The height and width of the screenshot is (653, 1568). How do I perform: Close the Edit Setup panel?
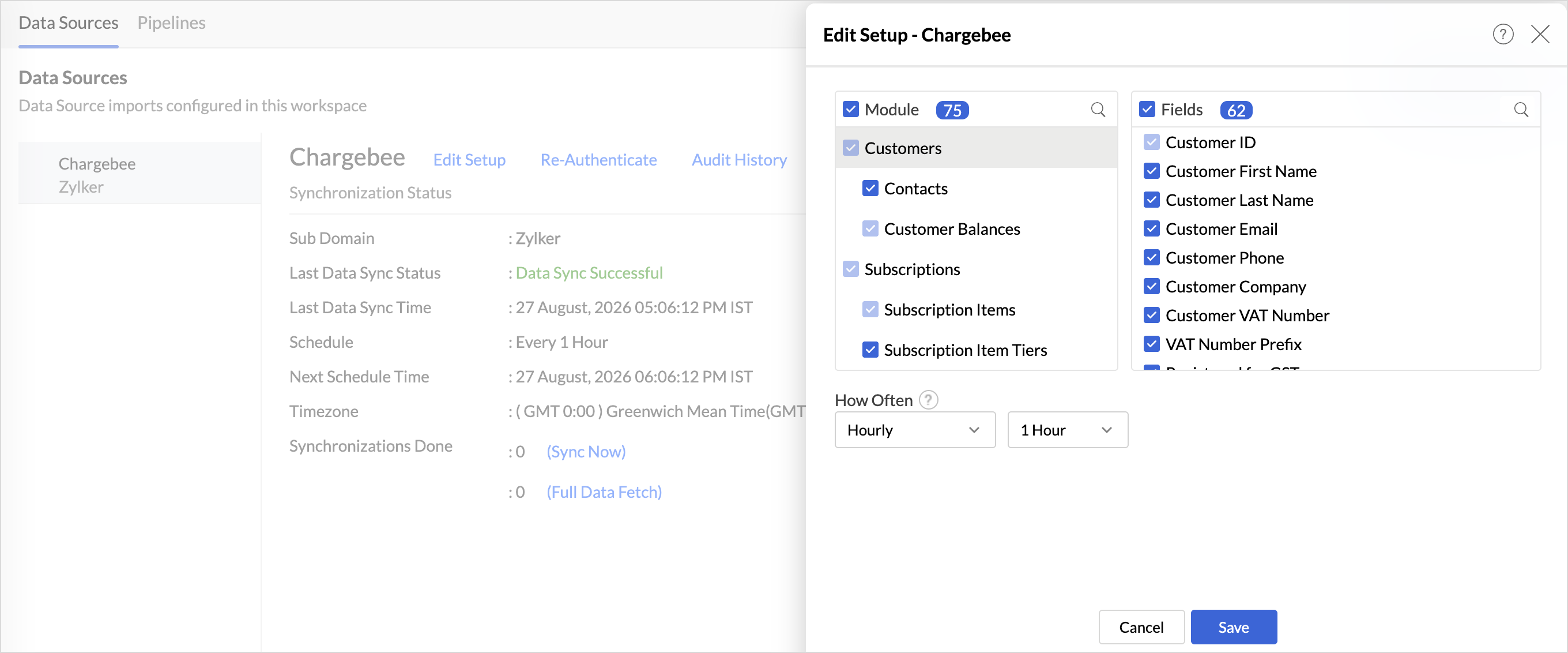(x=1540, y=35)
